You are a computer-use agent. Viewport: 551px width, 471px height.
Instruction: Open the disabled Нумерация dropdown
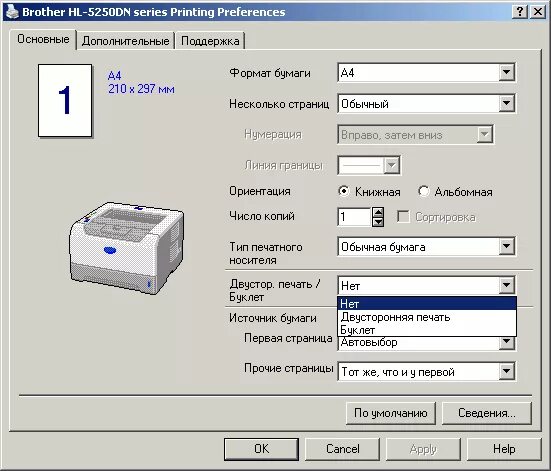click(415, 135)
